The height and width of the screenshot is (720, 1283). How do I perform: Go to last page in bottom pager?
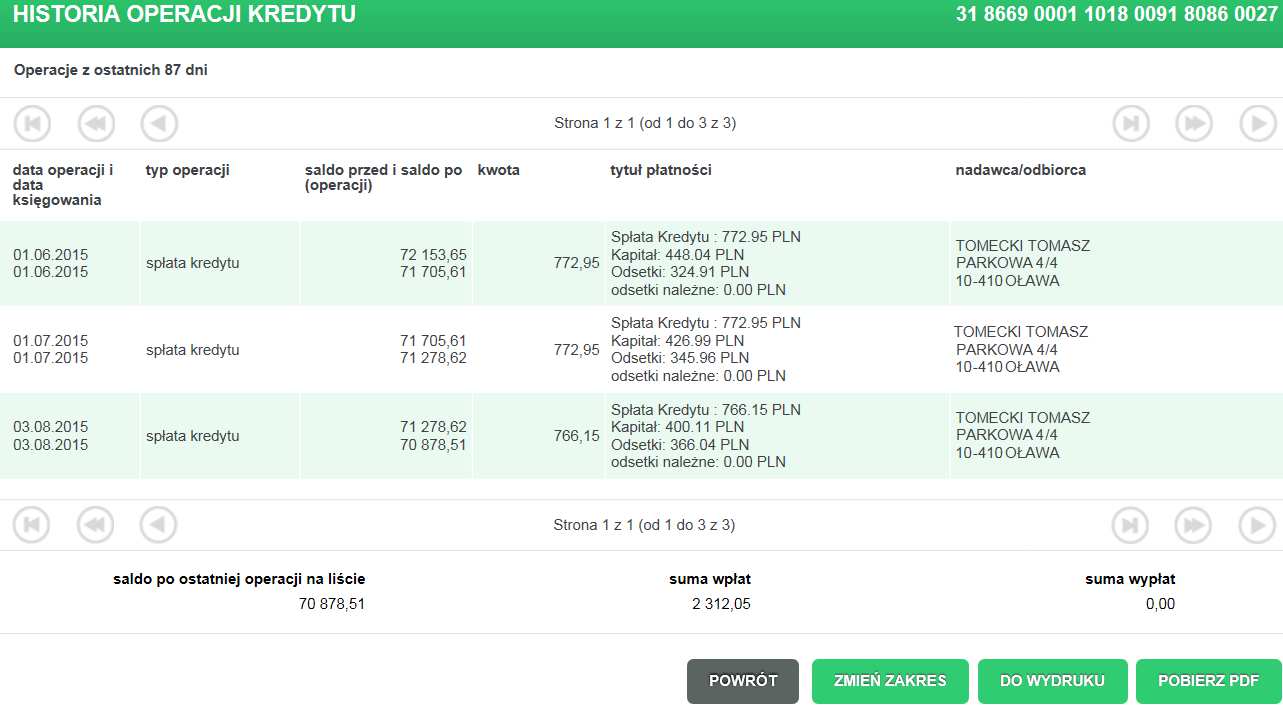1131,525
